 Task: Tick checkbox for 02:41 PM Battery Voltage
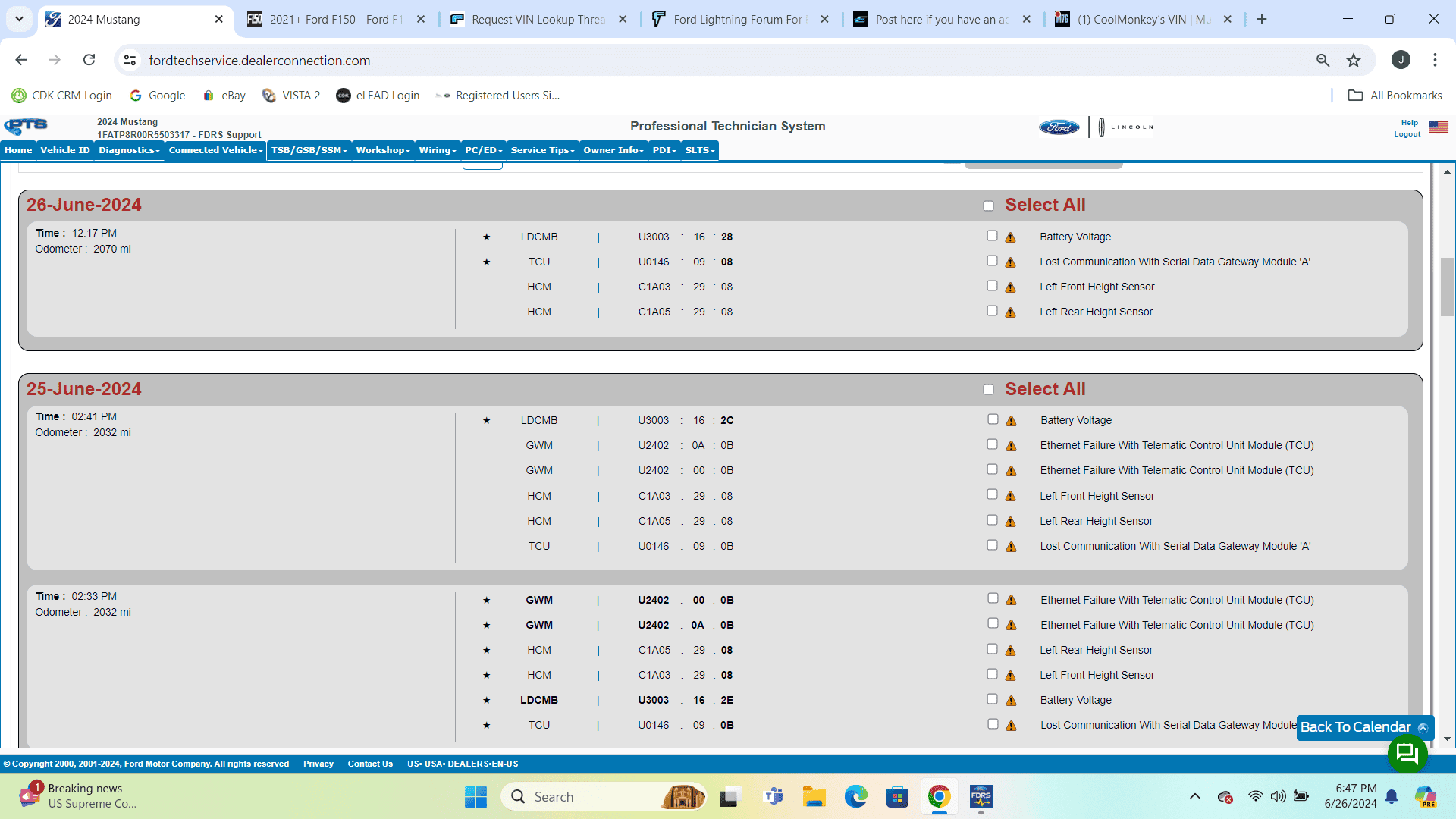click(x=993, y=419)
